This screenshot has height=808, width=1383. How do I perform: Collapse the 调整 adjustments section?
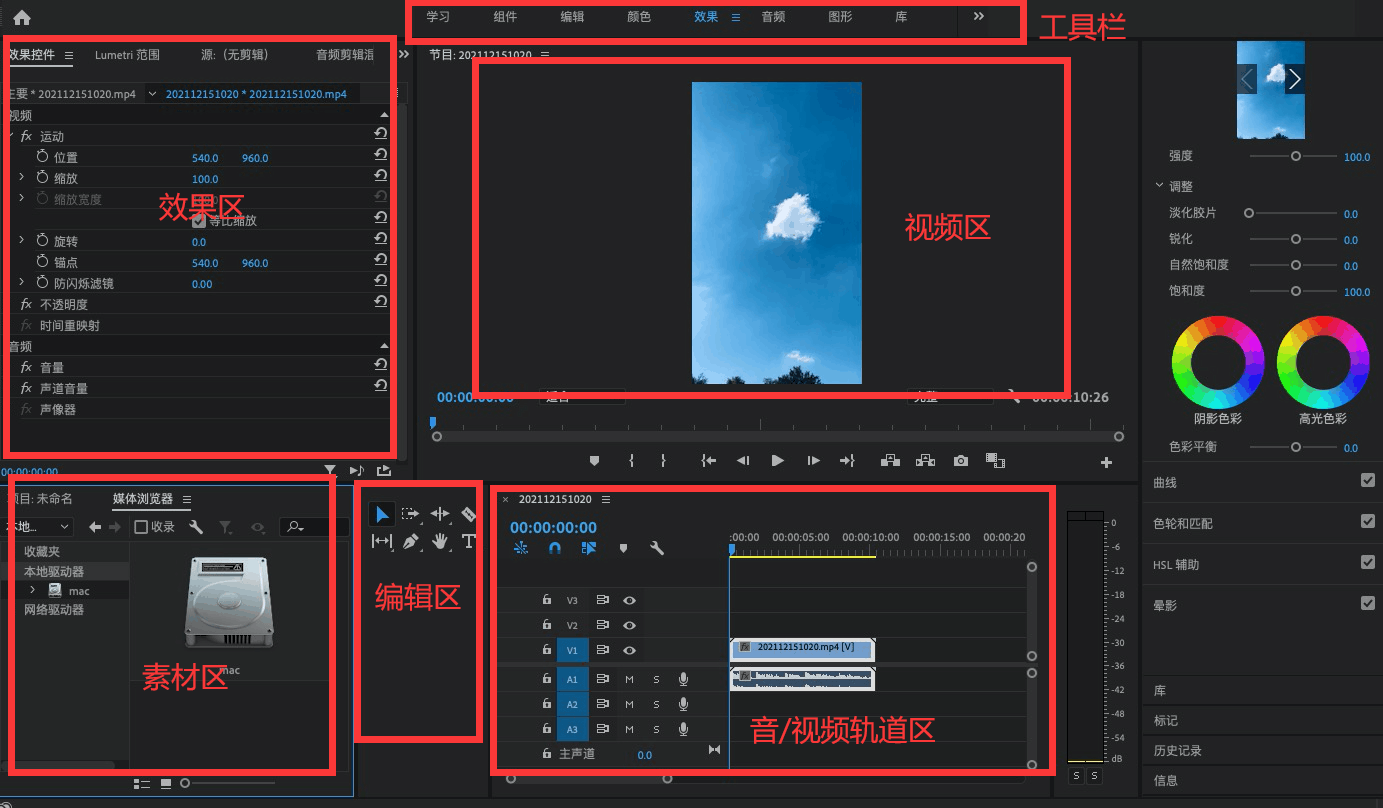[x=1159, y=185]
